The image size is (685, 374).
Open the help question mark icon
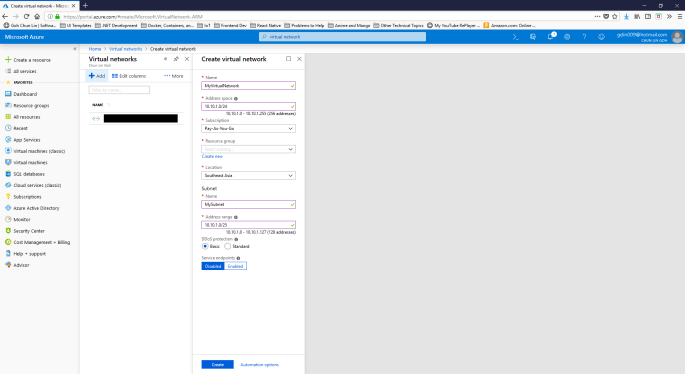point(584,37)
